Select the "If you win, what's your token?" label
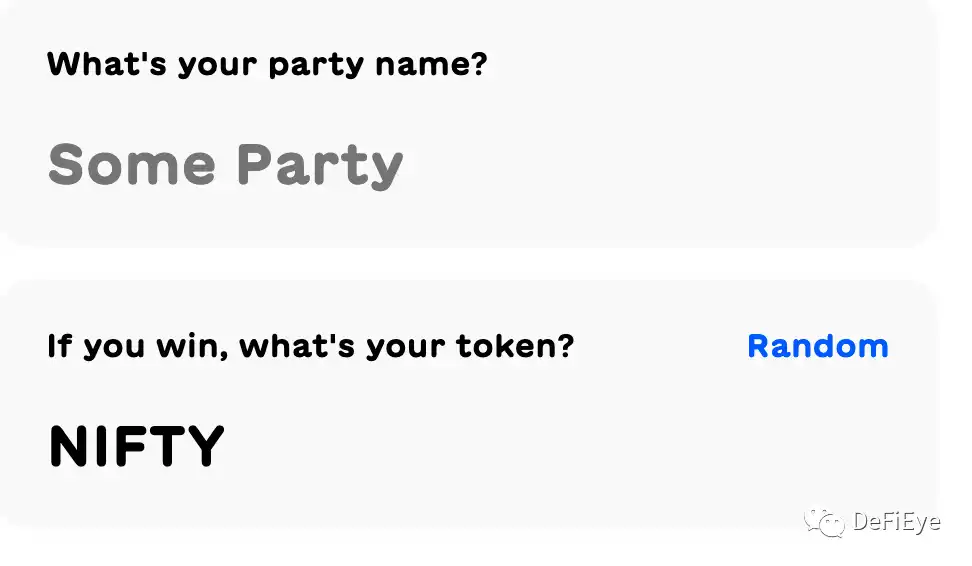This screenshot has width=972, height=566. pos(310,347)
